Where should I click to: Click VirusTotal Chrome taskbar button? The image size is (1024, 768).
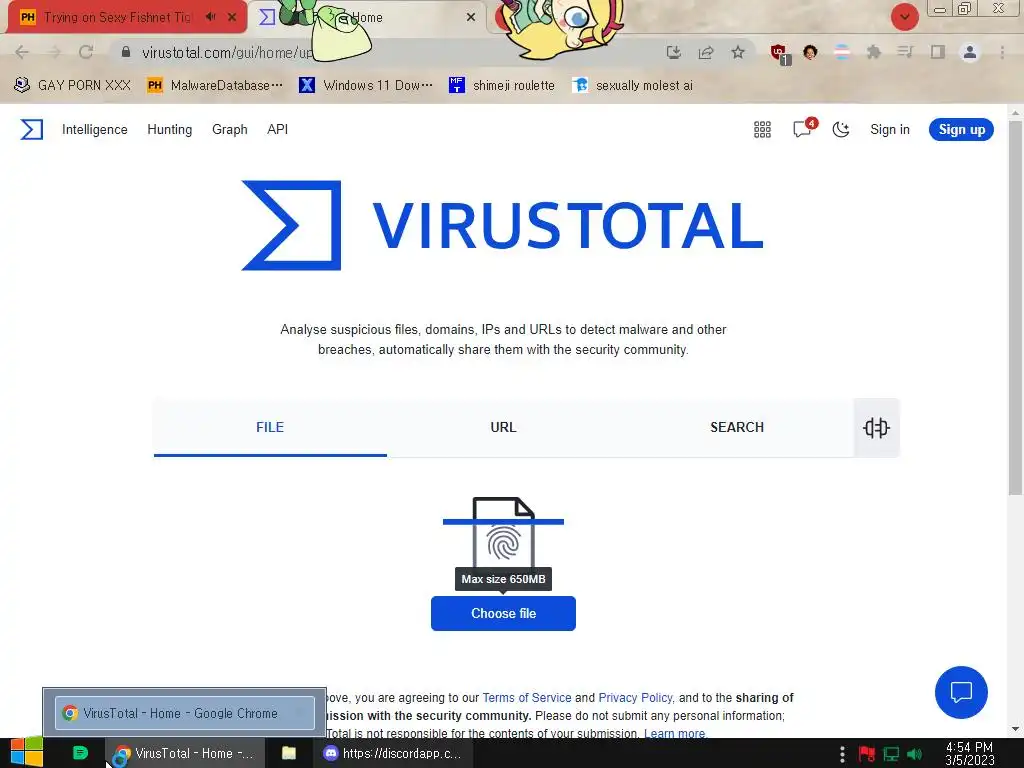[185, 753]
